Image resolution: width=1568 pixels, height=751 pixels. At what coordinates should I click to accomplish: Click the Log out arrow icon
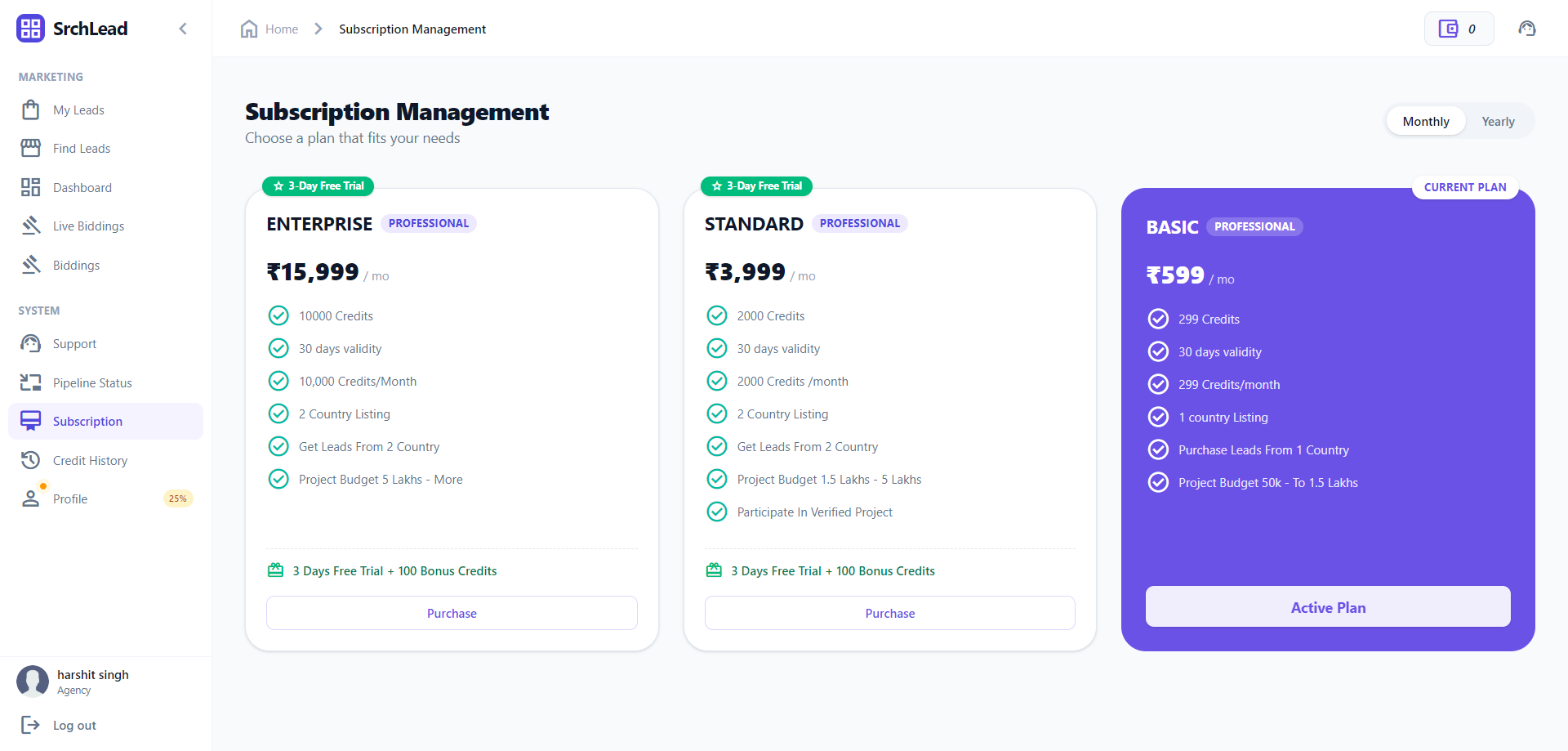[31, 725]
